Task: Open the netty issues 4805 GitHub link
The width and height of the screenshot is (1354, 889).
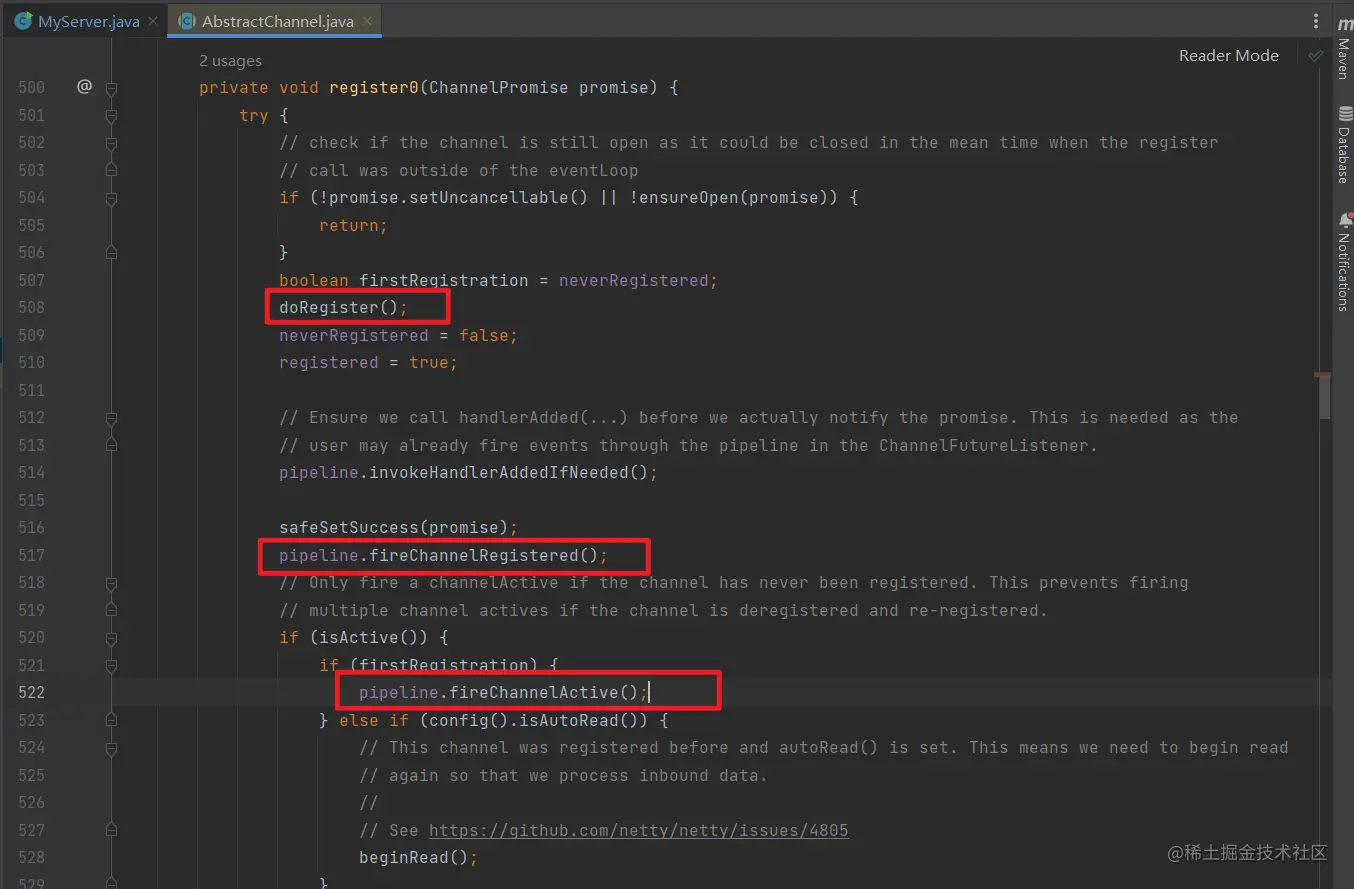Action: point(638,830)
